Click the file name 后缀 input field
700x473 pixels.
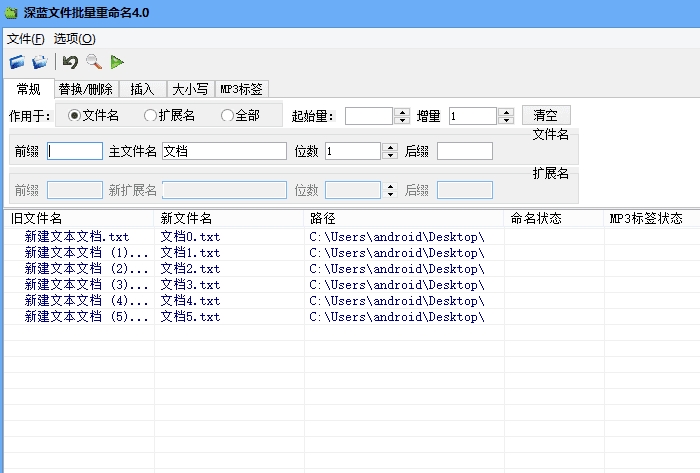point(465,151)
